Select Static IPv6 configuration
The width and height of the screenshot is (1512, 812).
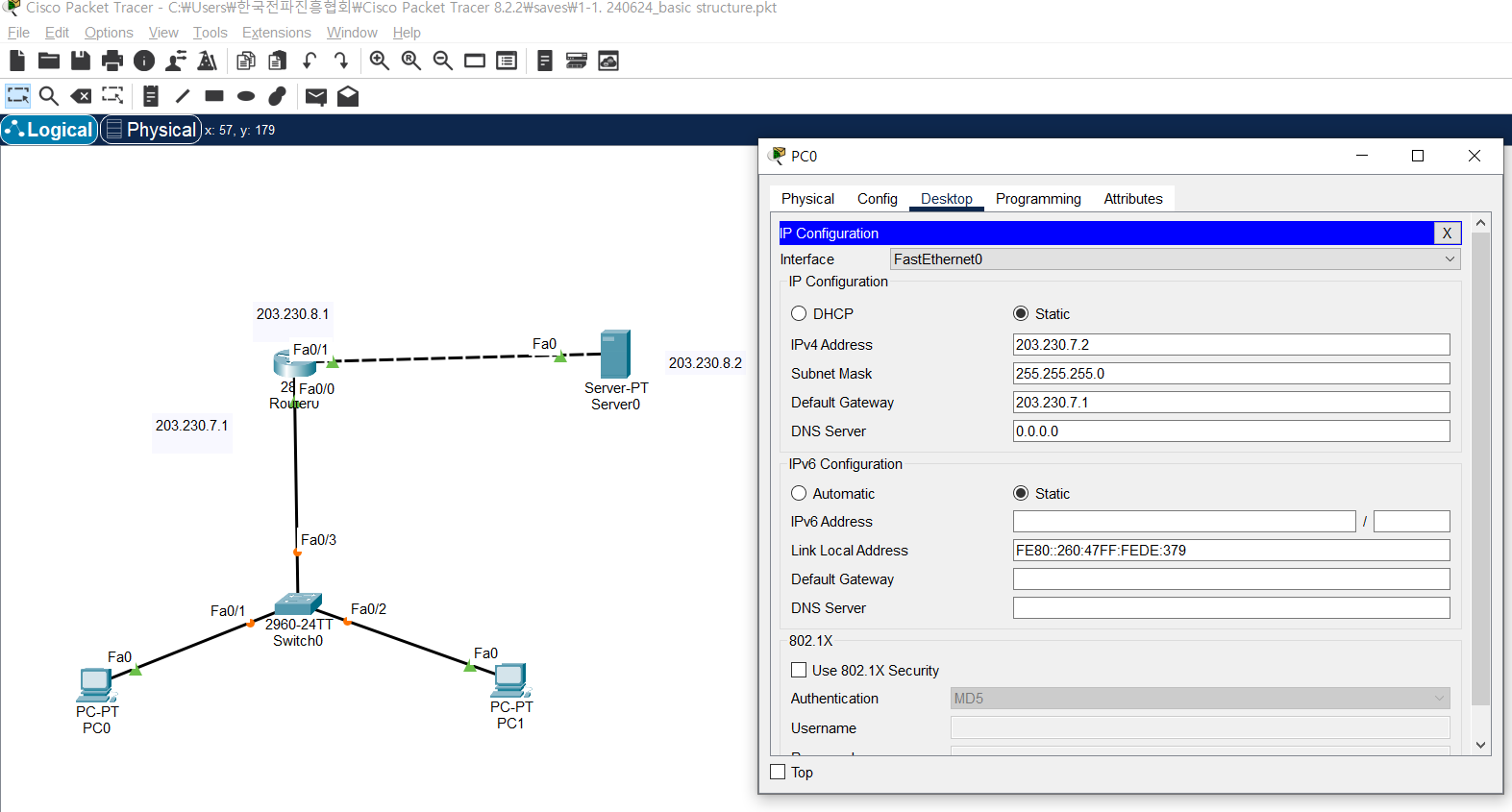point(1021,493)
